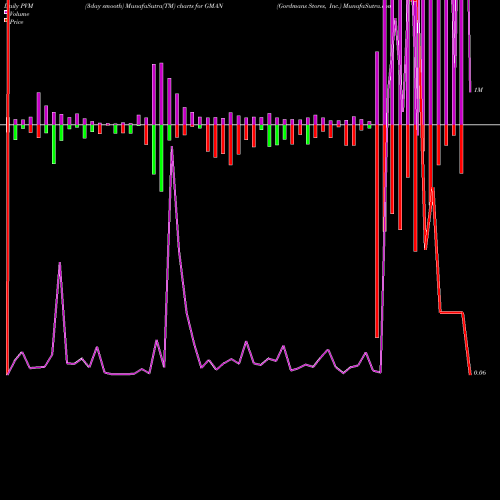
Task: Click the magenta Volume legend swatch
Action: 6,12
